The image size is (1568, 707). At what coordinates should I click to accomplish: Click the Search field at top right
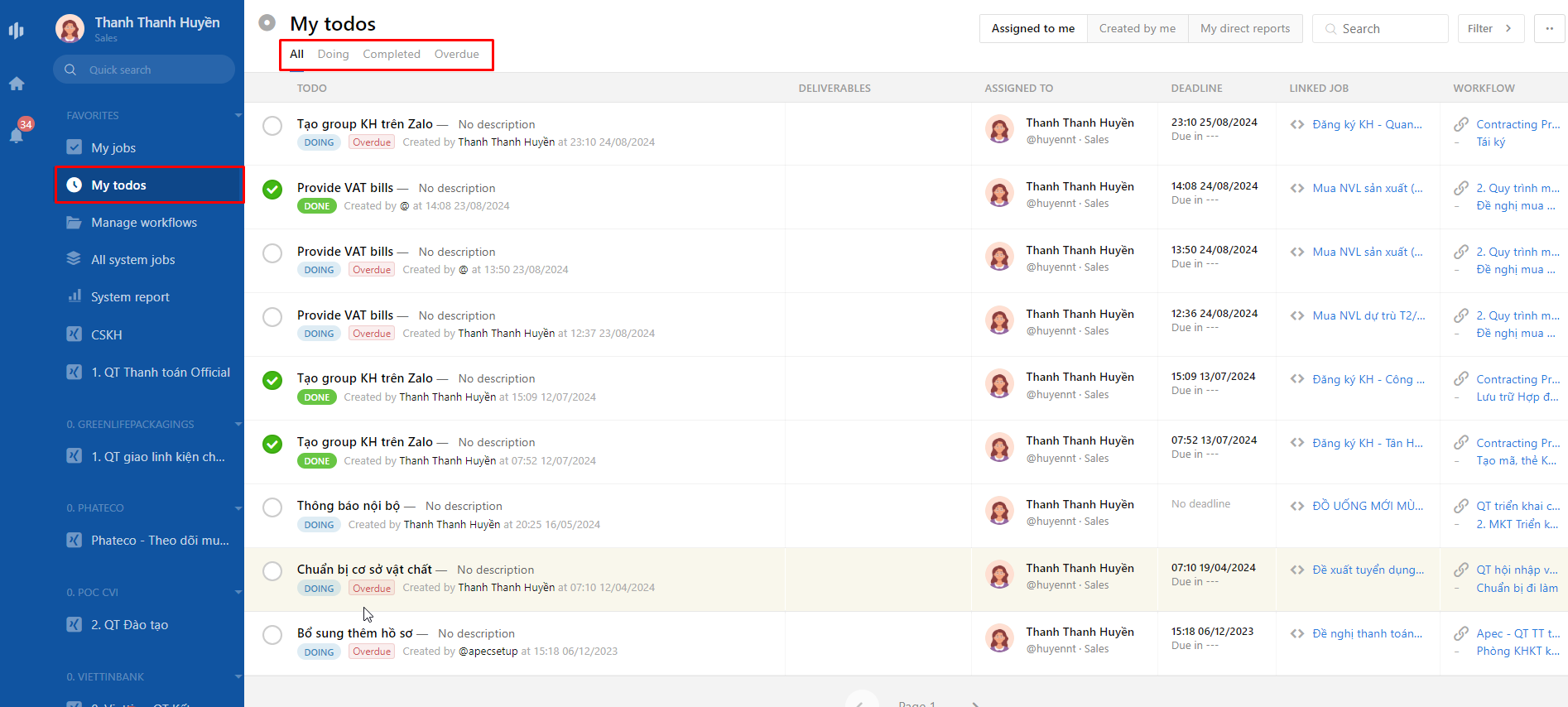click(x=1380, y=28)
